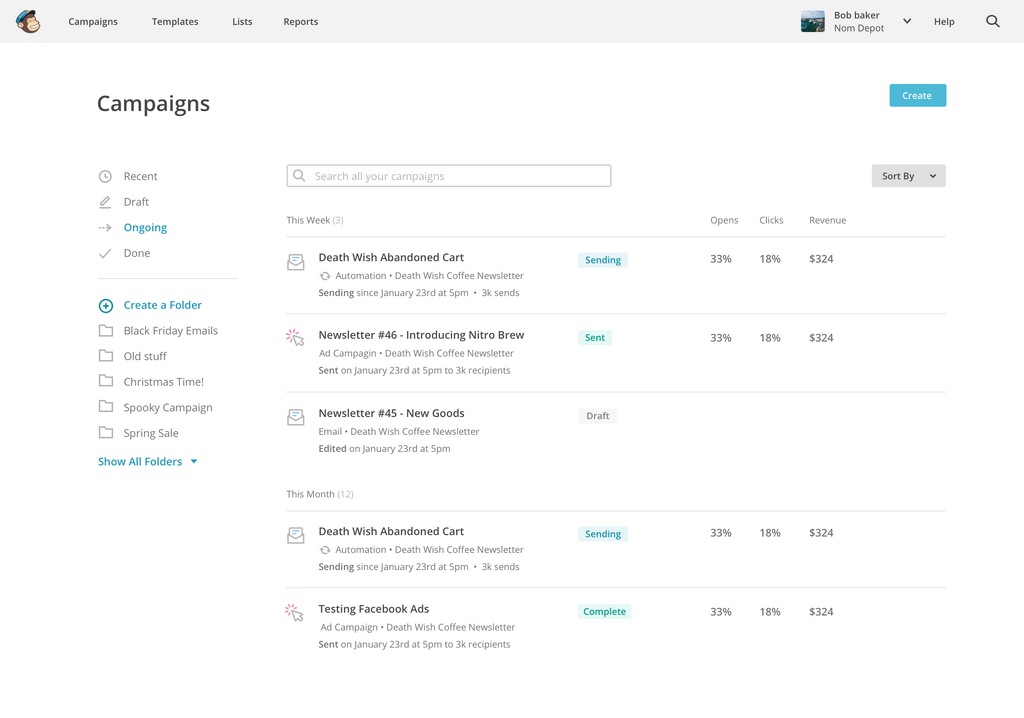Viewport: 1024px width, 718px height.
Task: Open the Sort By dropdown
Action: [x=908, y=176]
